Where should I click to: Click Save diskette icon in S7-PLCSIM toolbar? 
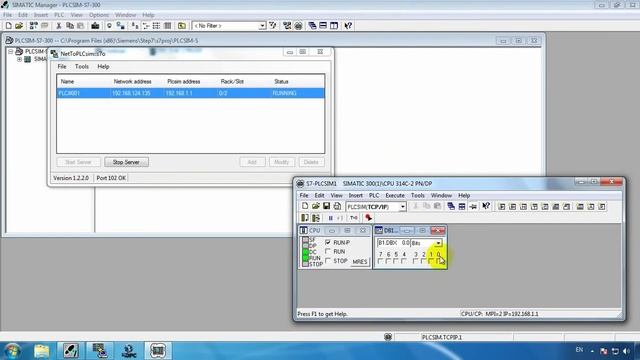pos(326,206)
